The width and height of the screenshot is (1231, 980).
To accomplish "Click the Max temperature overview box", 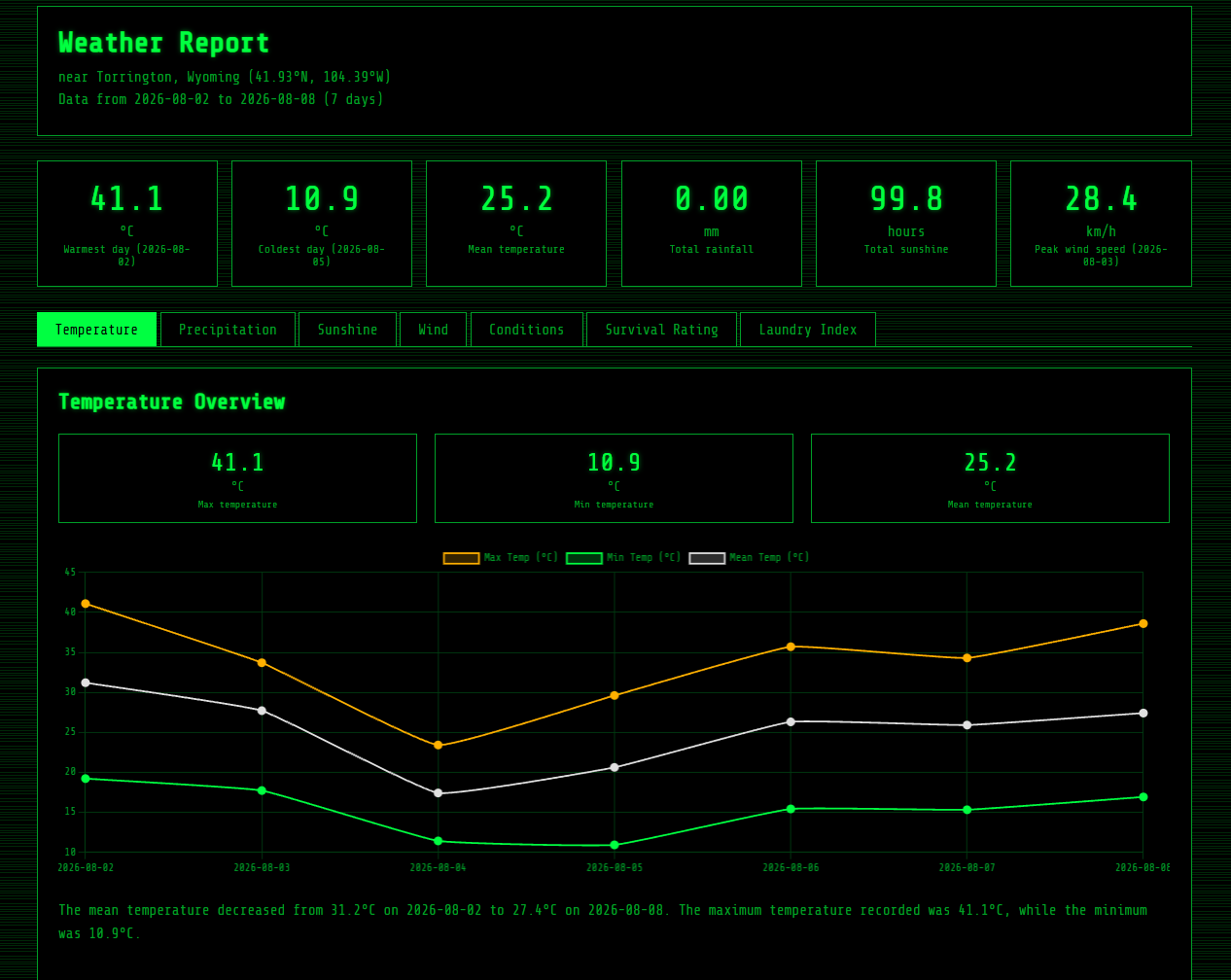I will (237, 478).
